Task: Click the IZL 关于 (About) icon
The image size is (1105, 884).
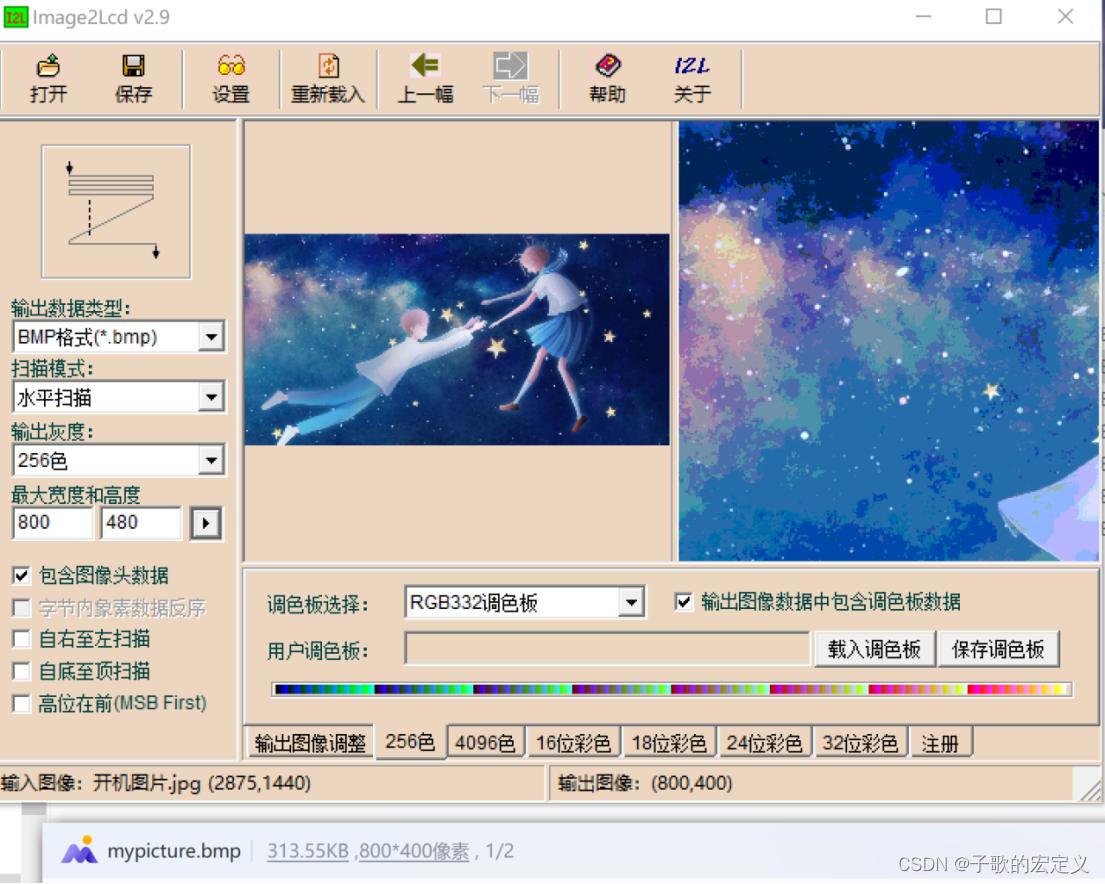Action: click(x=691, y=78)
